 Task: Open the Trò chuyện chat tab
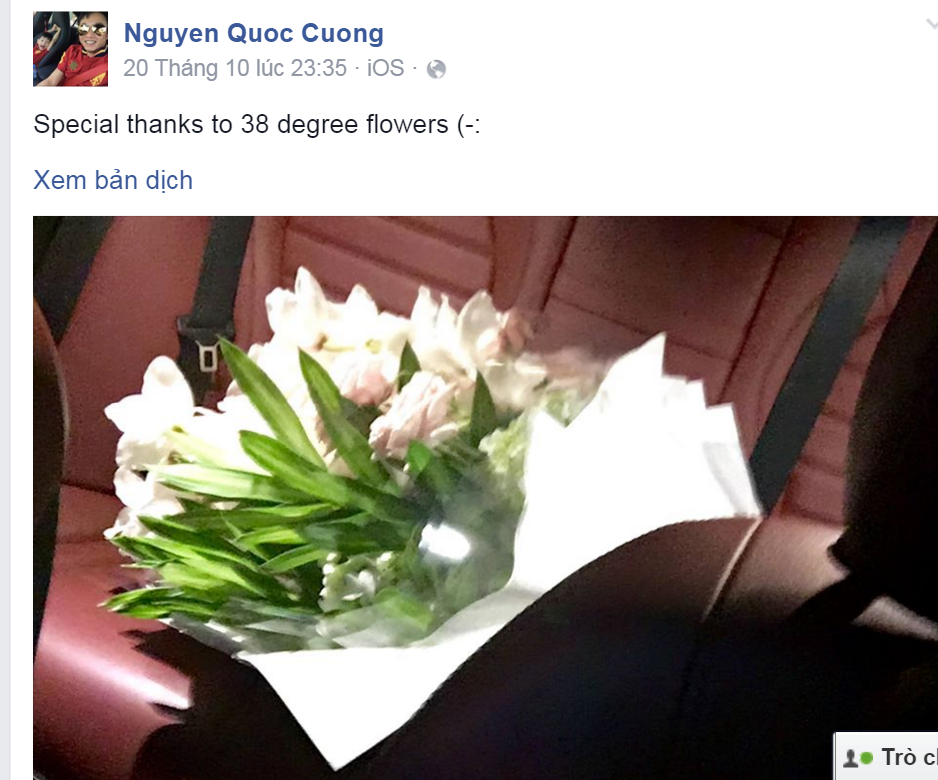(887, 757)
